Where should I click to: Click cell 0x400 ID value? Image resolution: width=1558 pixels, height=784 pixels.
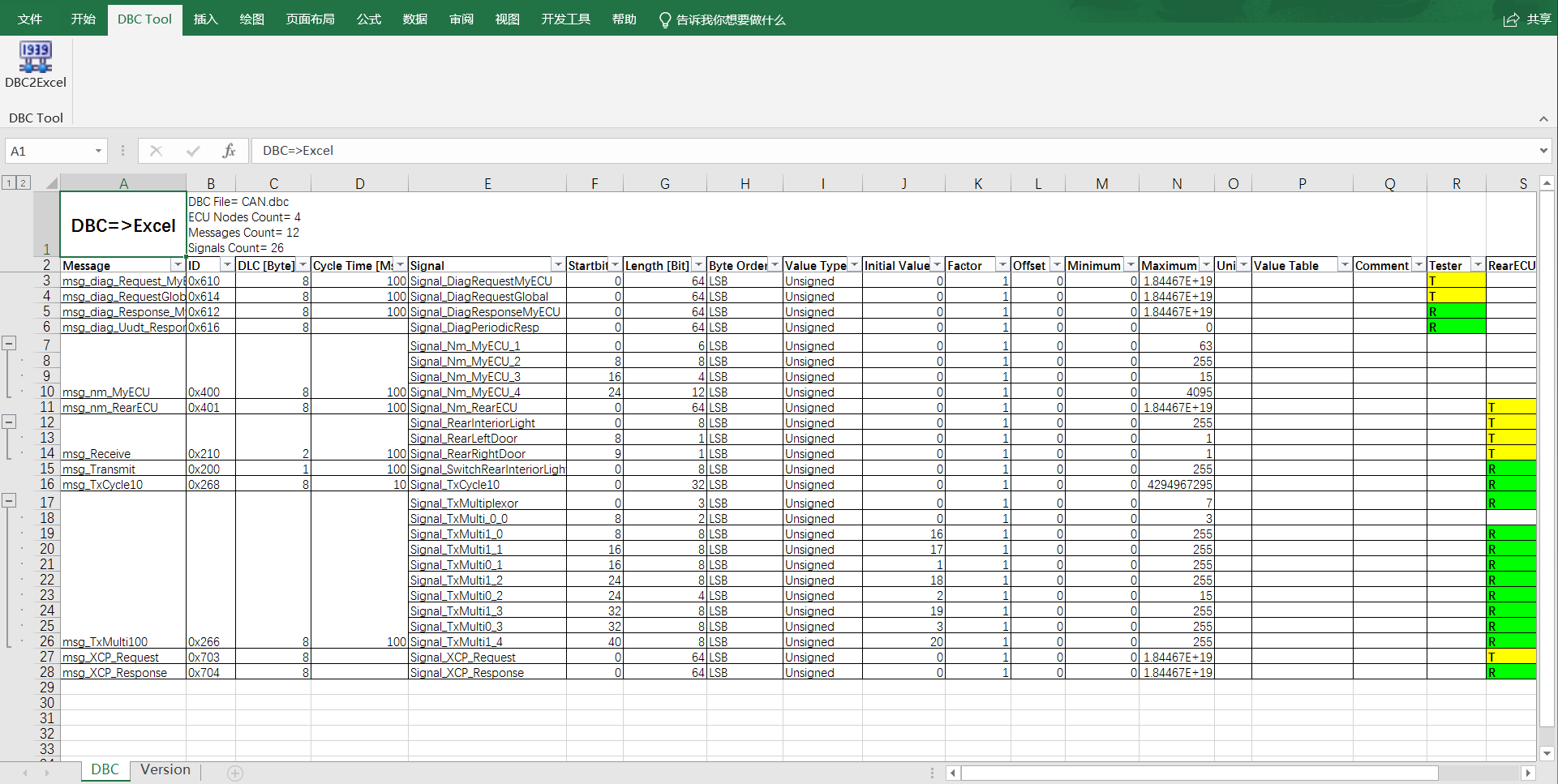pyautogui.click(x=211, y=392)
